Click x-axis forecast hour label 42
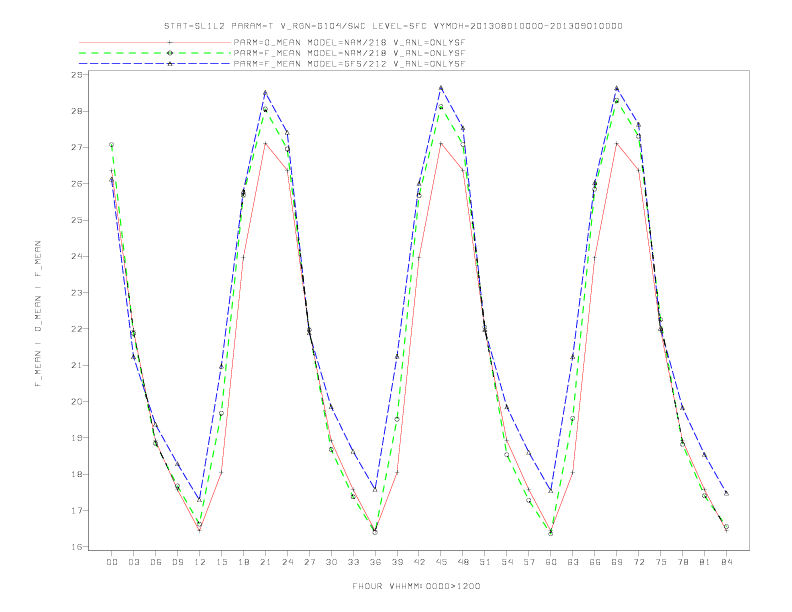792x612 pixels. tap(419, 562)
